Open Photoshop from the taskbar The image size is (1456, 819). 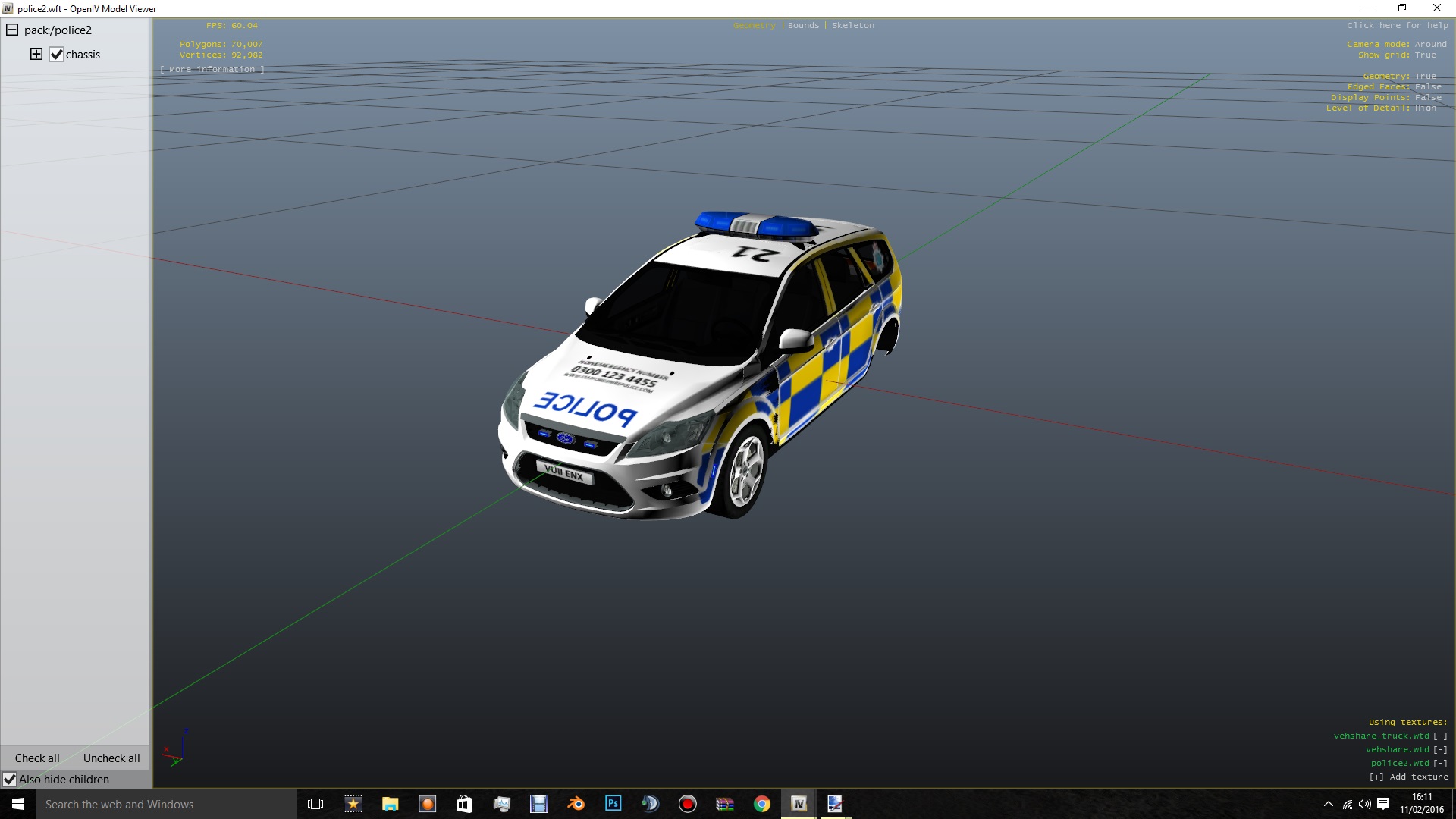coord(613,804)
